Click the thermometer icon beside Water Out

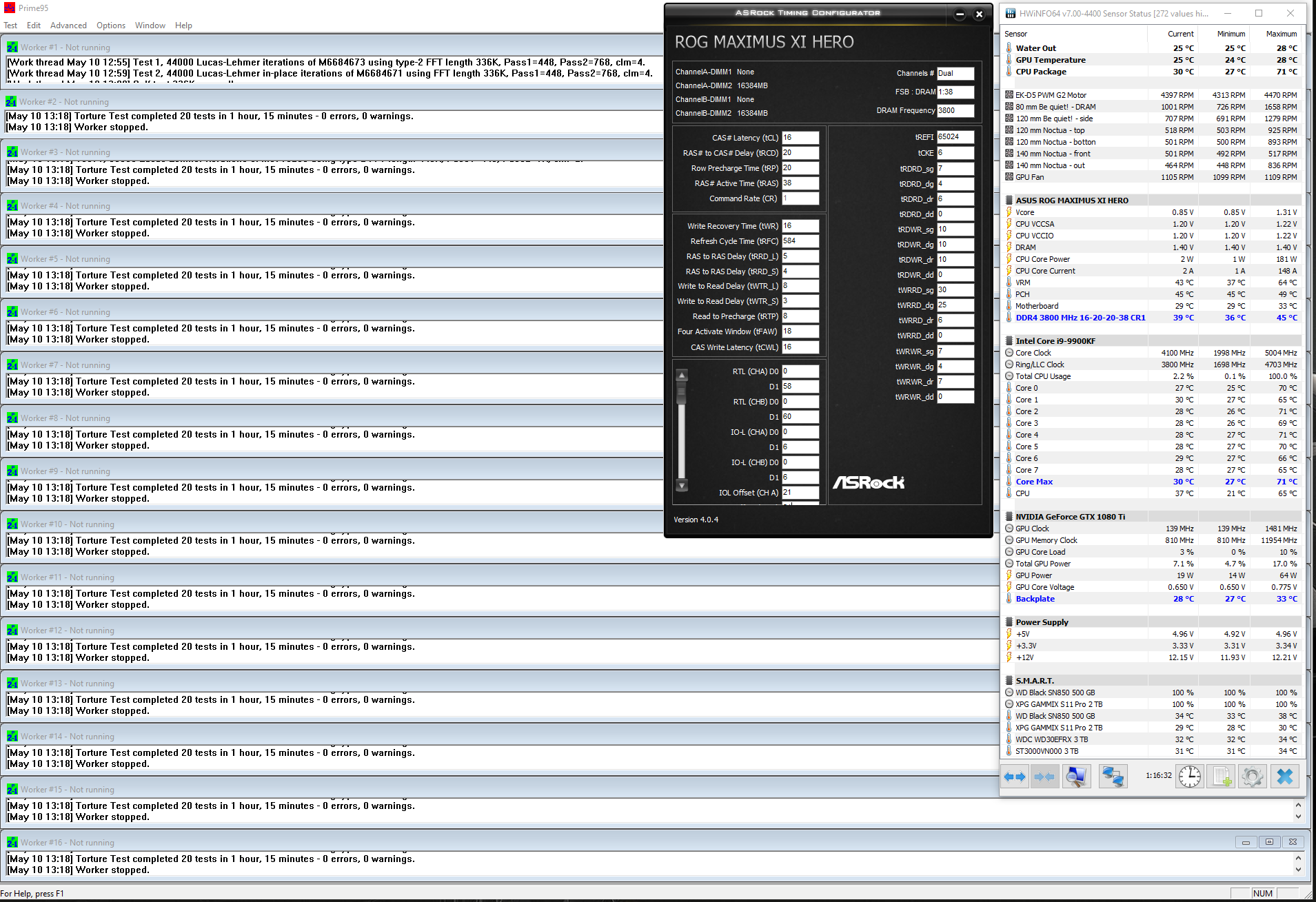coord(1009,48)
